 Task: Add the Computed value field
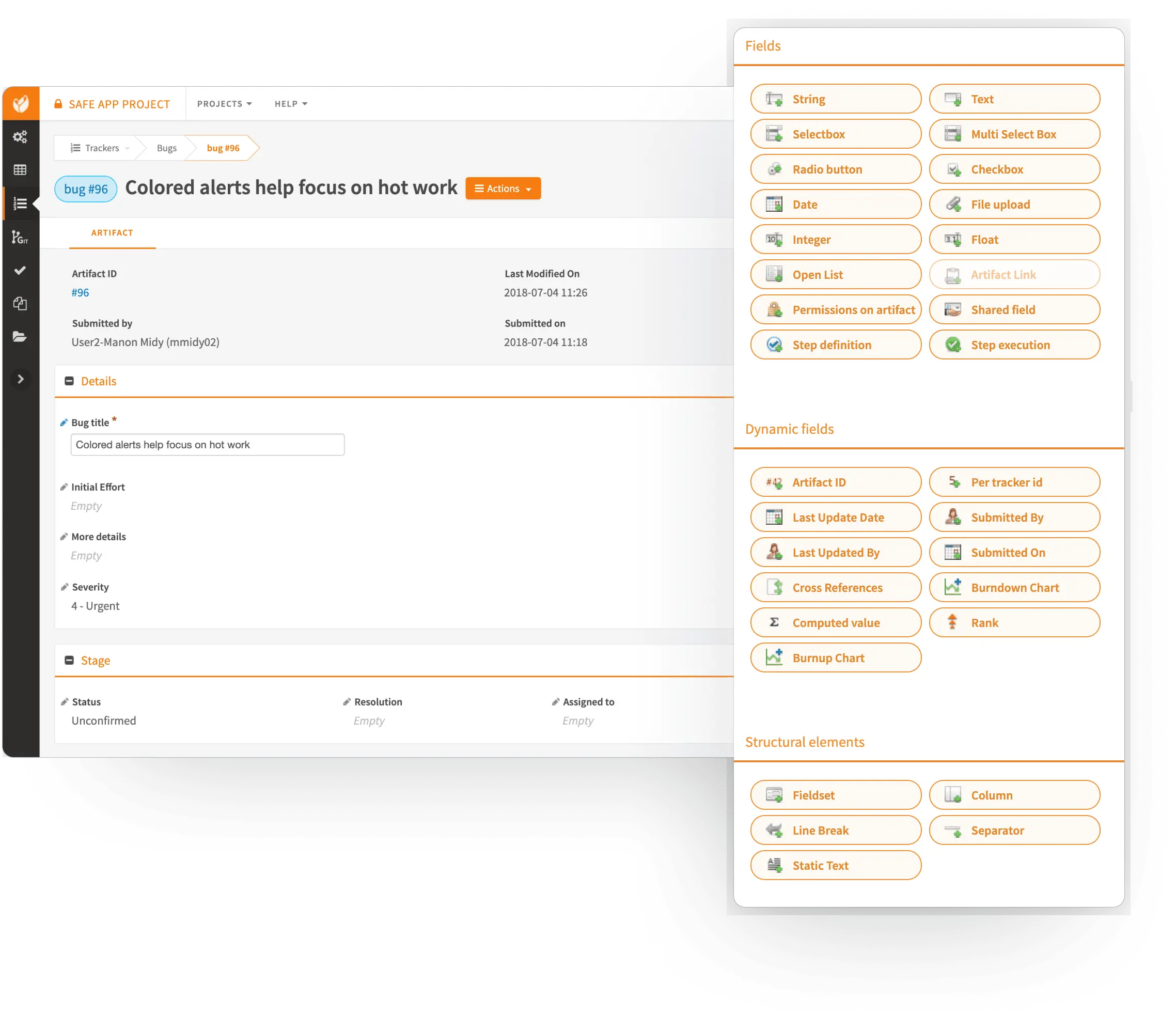pyautogui.click(x=836, y=624)
